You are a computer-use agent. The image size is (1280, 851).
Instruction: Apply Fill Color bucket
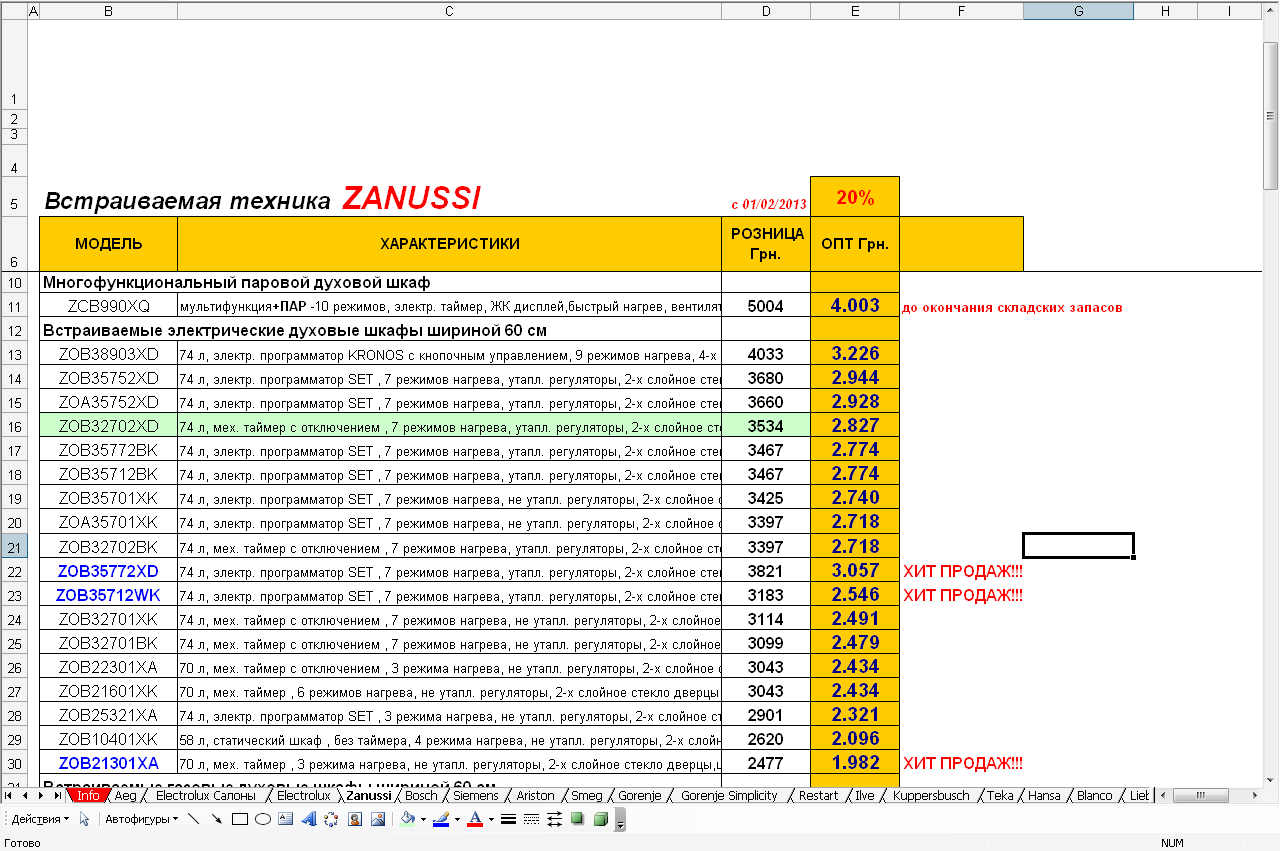coord(407,819)
